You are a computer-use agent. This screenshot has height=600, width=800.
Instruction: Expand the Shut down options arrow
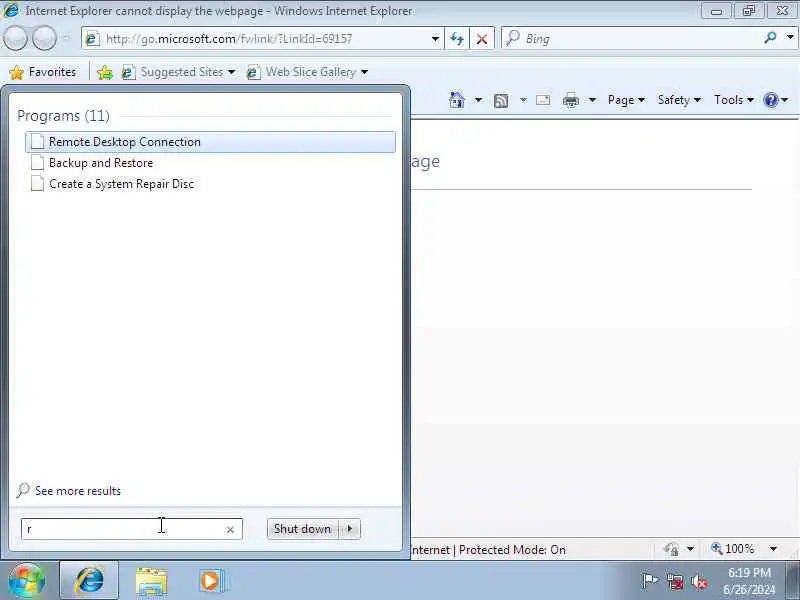click(x=350, y=529)
